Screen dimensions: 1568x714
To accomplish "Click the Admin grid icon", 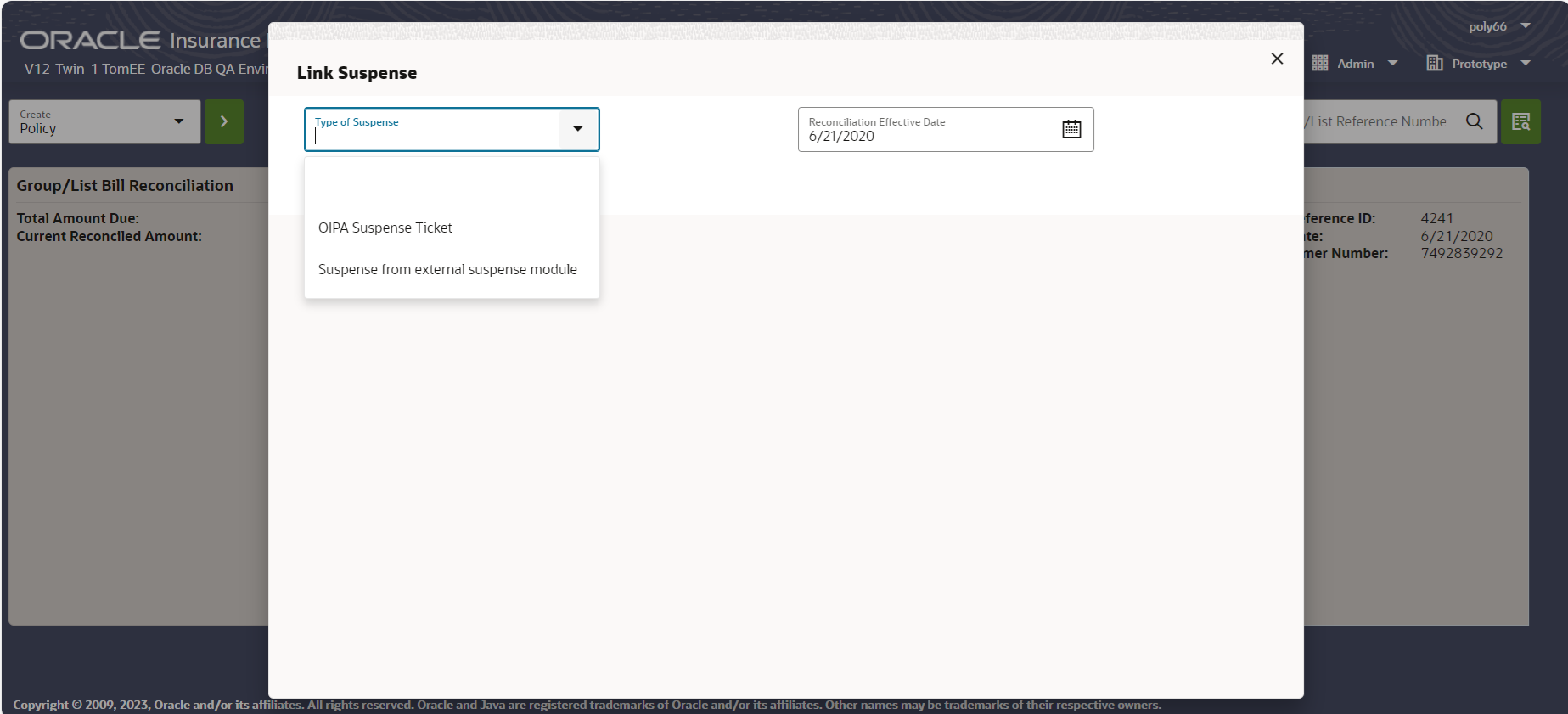I will coord(1319,64).
